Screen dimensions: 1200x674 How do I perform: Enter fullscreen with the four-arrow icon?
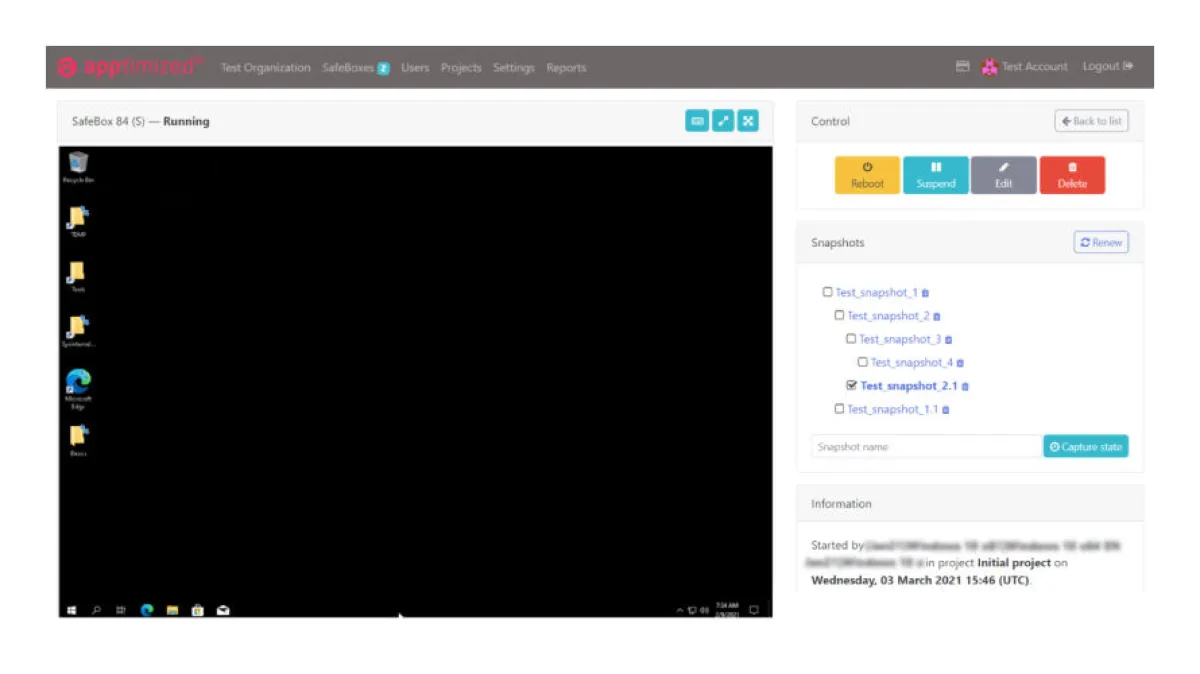tap(748, 121)
